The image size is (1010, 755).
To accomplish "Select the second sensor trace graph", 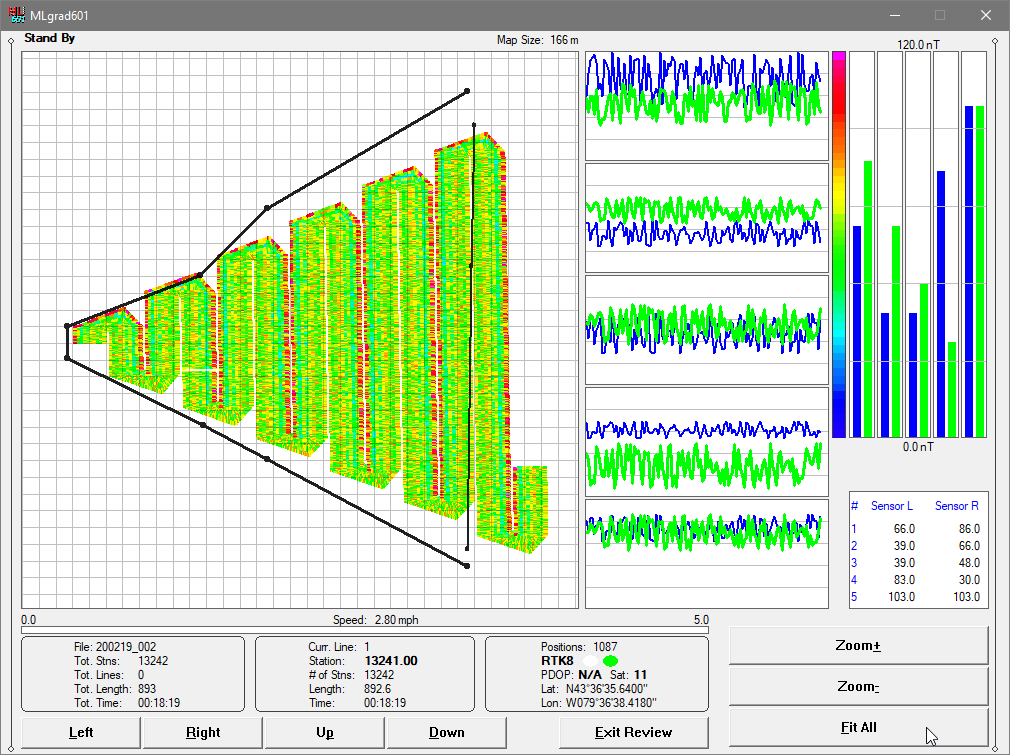I will 707,218.
